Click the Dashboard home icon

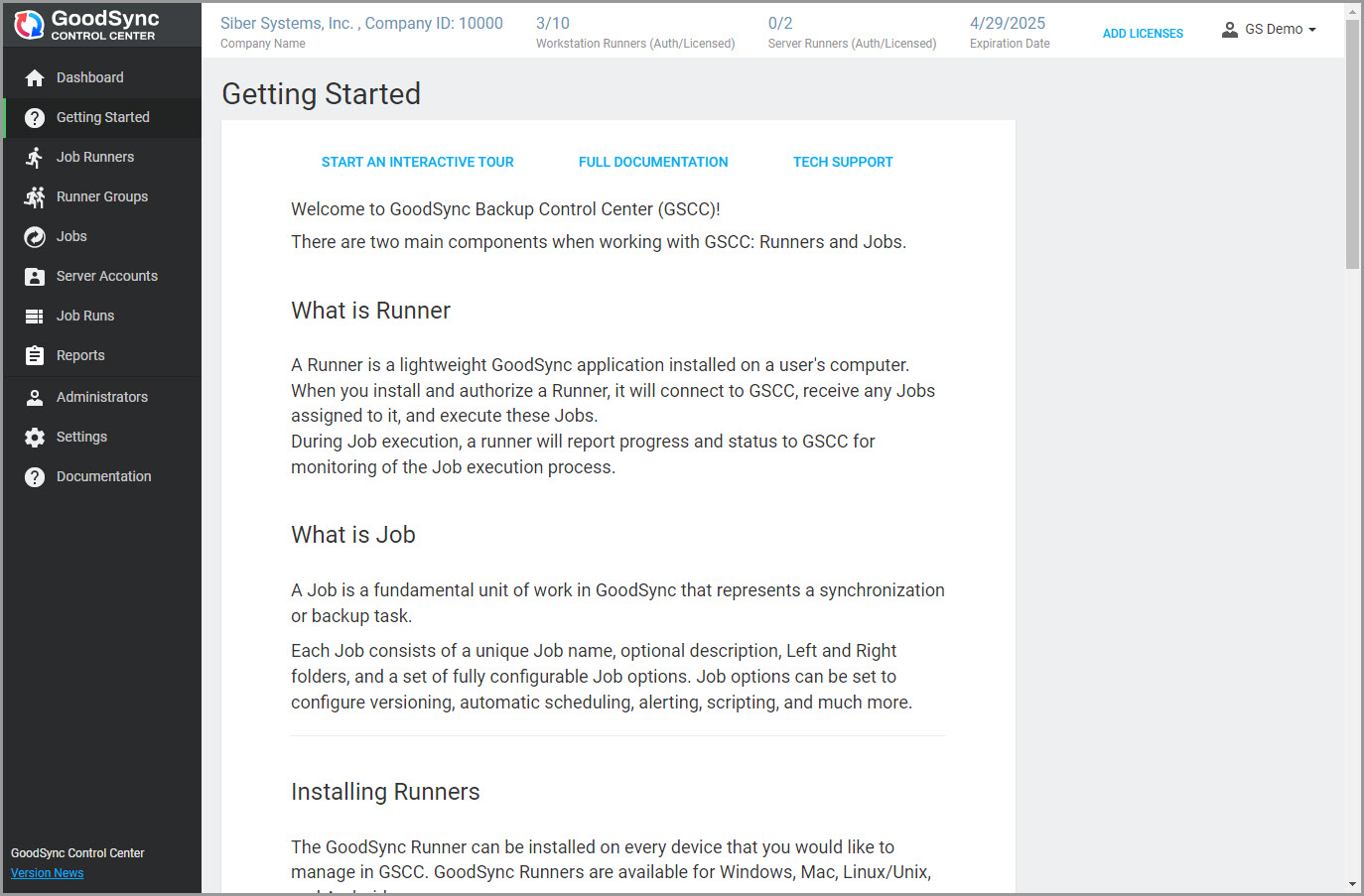click(35, 78)
